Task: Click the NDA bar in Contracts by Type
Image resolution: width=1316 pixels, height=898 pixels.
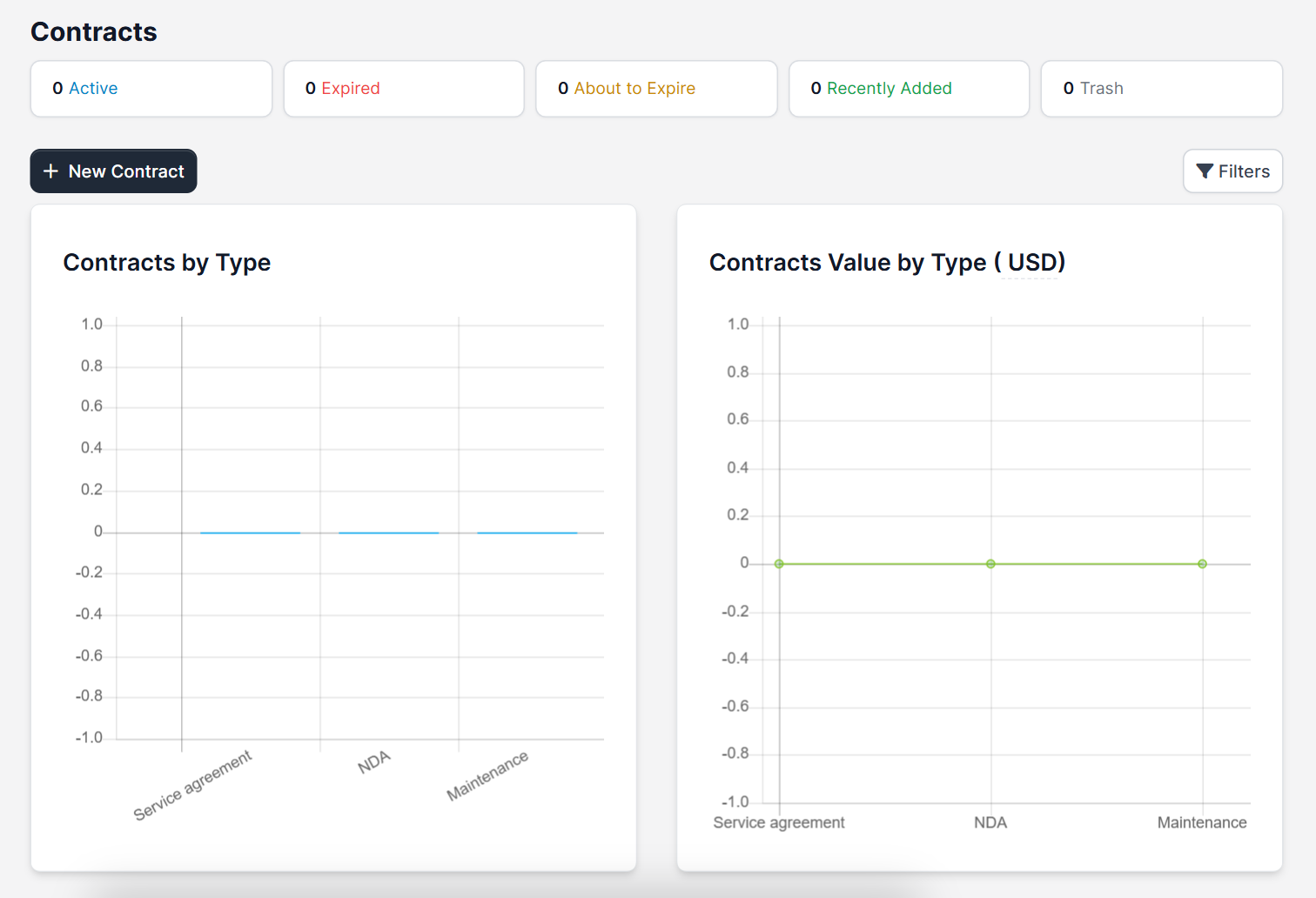Action: point(389,533)
